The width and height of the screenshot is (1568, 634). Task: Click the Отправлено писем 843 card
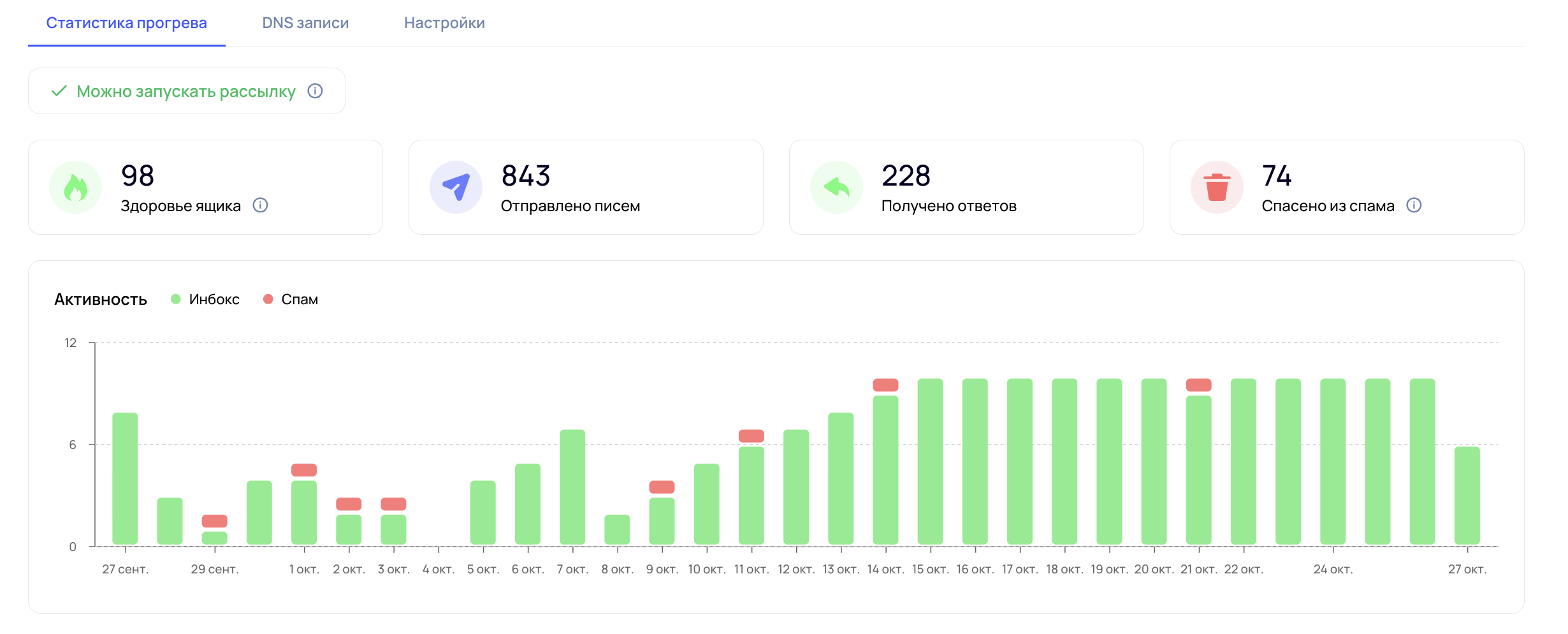coord(585,188)
